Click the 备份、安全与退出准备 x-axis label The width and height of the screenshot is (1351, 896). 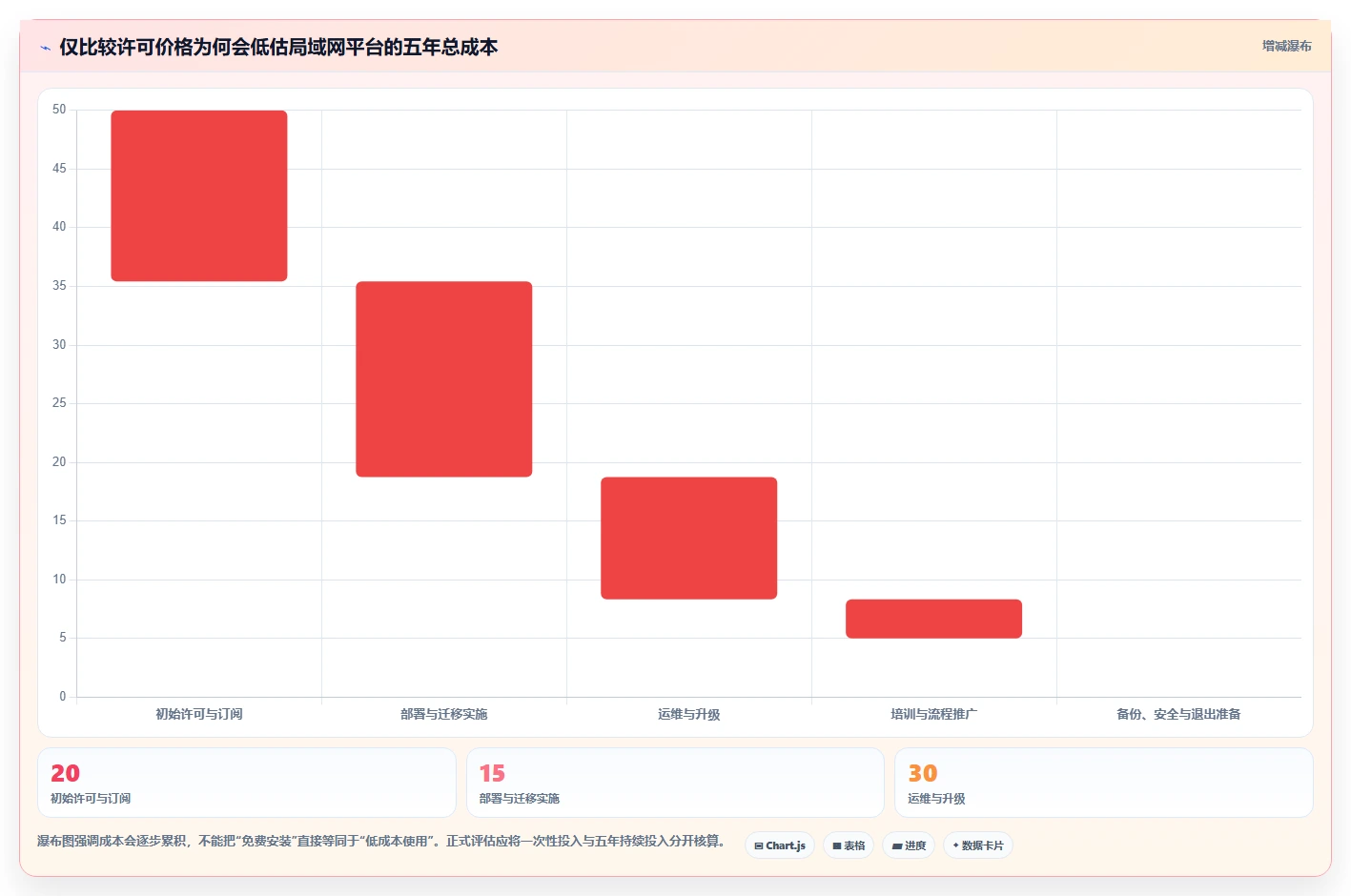(1179, 714)
